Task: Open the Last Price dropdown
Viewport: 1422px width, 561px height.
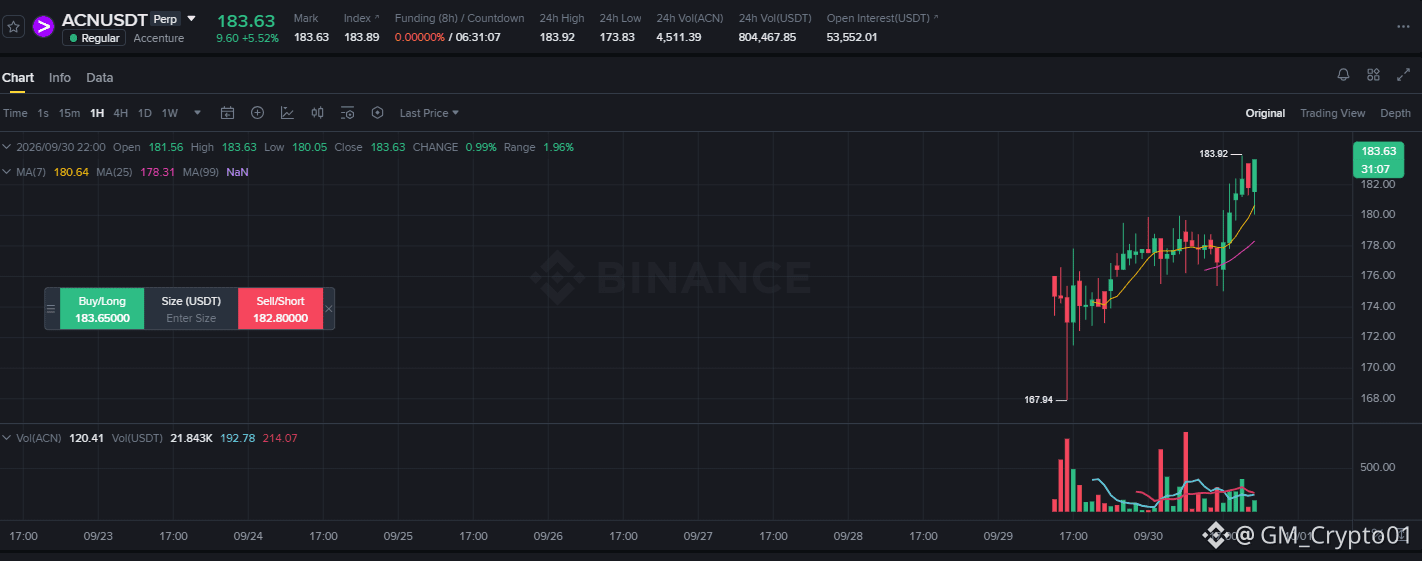Action: 429,113
